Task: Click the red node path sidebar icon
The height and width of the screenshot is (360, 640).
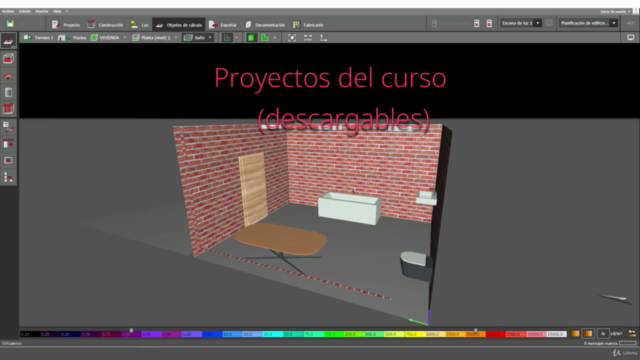Action: (9, 177)
